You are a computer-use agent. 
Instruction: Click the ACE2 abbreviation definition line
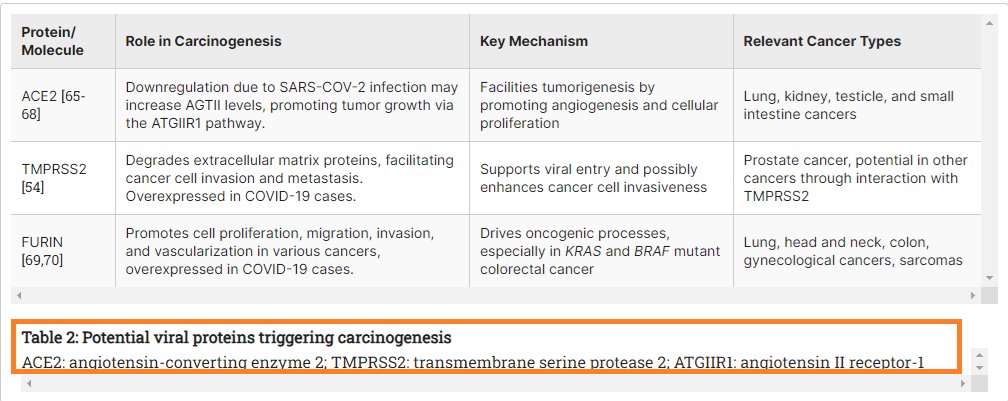point(472,361)
